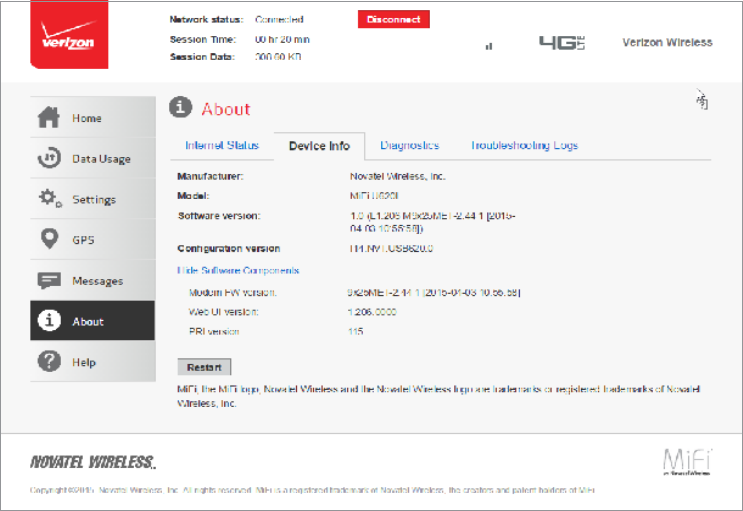
Task: Click the Software version value
Action: coord(433,222)
